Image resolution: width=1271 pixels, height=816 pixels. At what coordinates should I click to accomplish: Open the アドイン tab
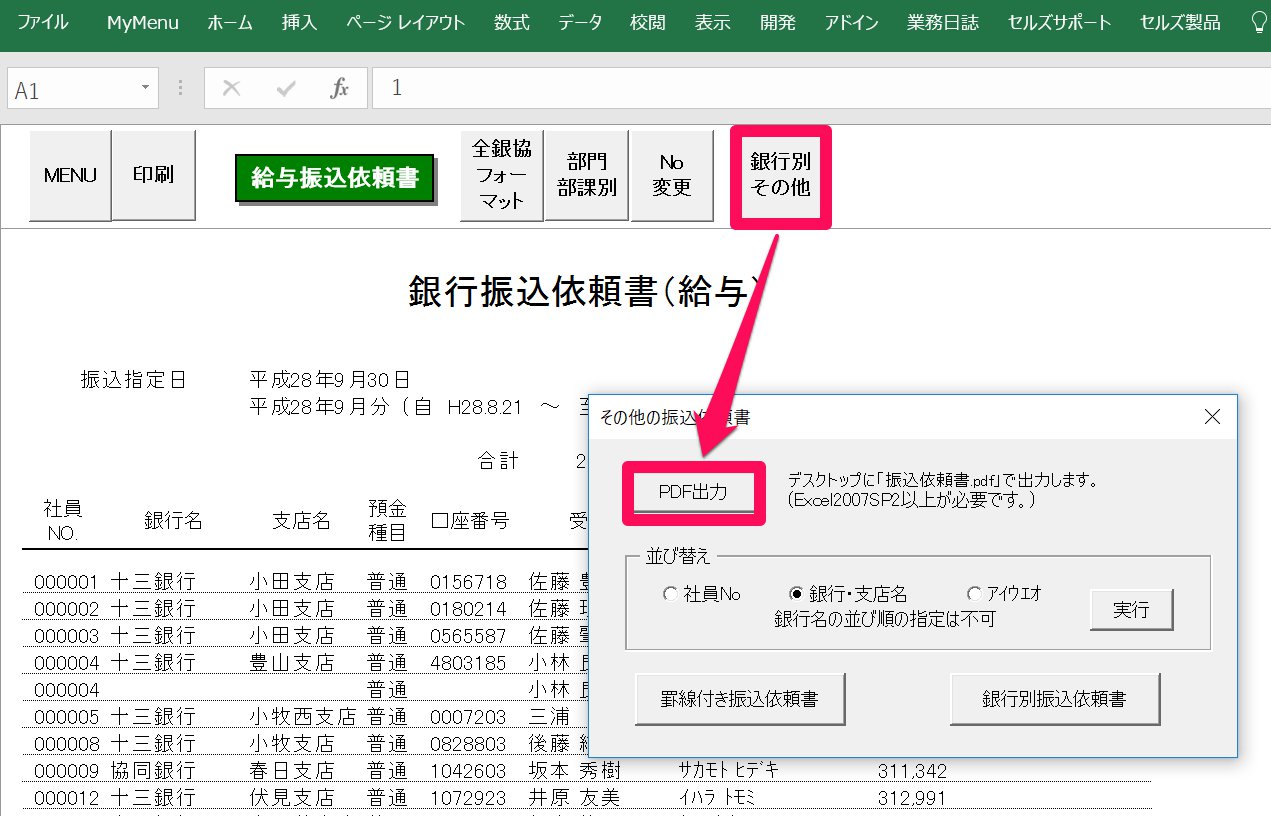tap(852, 22)
